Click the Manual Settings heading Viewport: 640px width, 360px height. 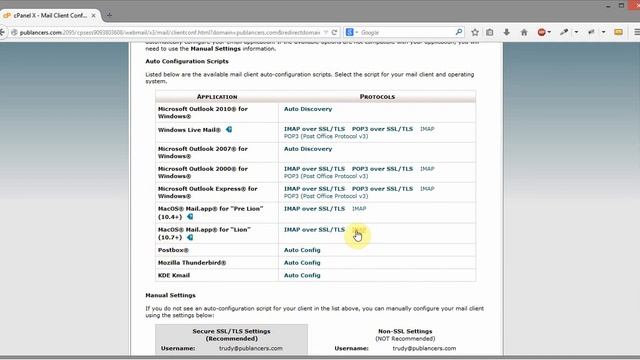170,295
